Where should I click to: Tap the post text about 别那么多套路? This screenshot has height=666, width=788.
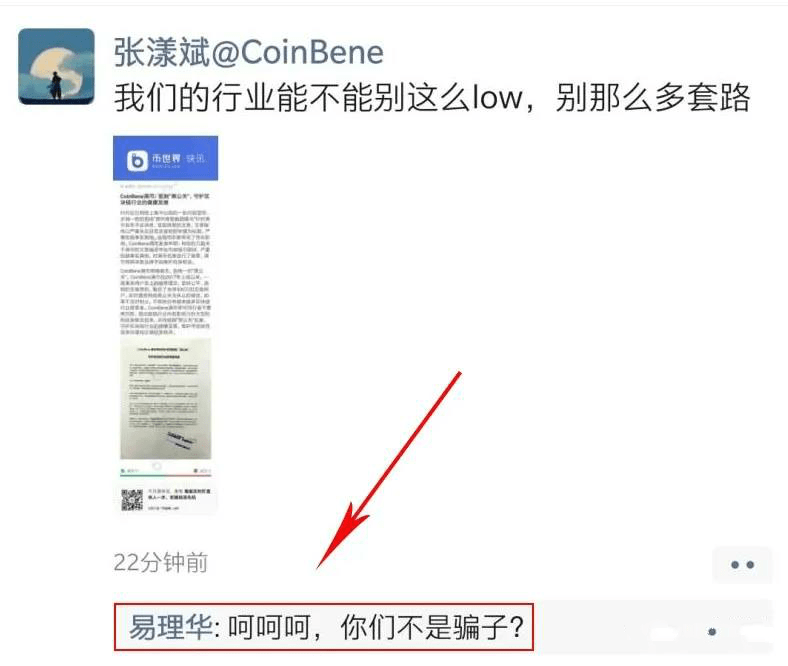click(x=432, y=97)
